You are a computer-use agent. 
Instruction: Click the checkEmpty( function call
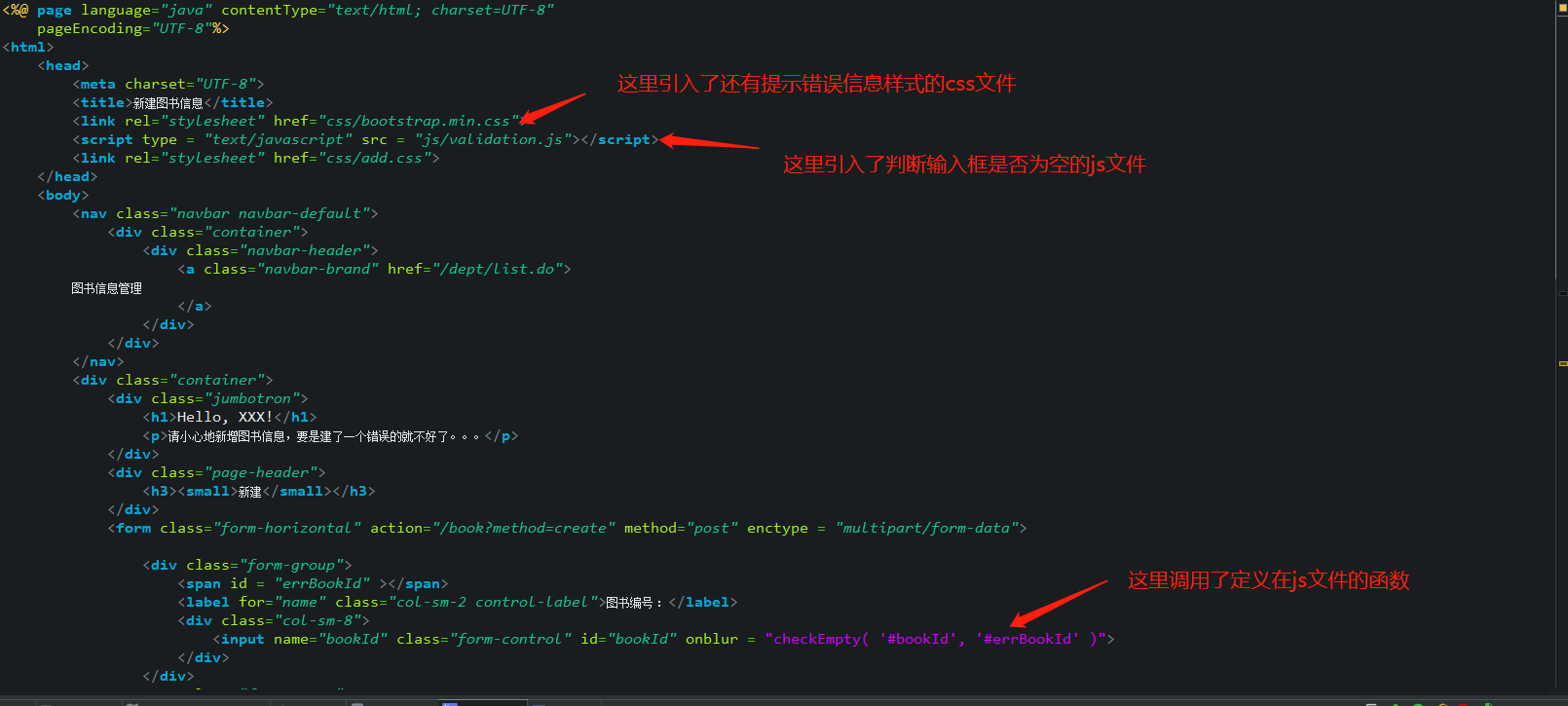(x=821, y=639)
